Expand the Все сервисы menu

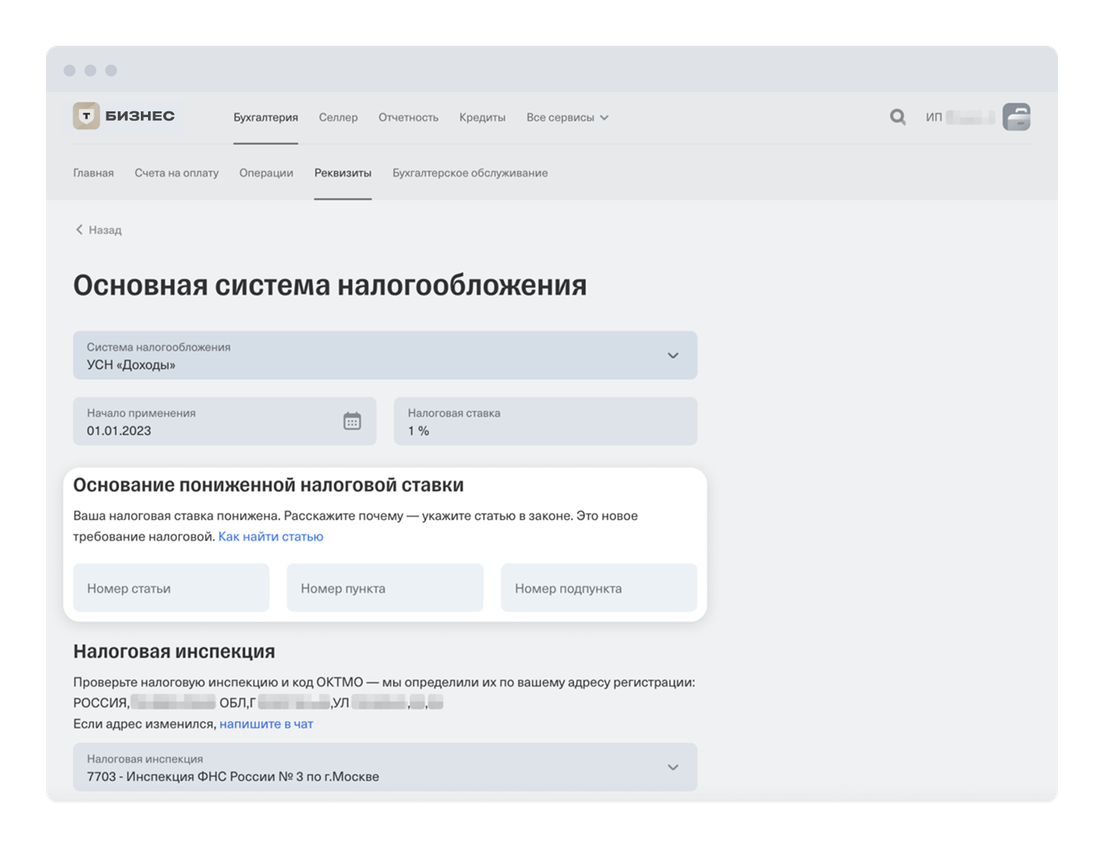[567, 117]
